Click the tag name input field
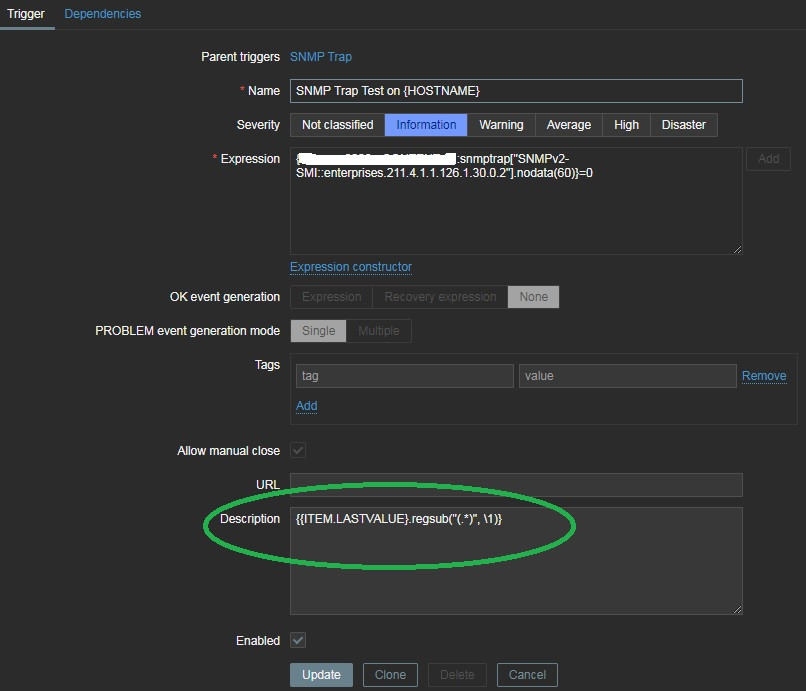Viewport: 806px width, 691px height. (405, 376)
